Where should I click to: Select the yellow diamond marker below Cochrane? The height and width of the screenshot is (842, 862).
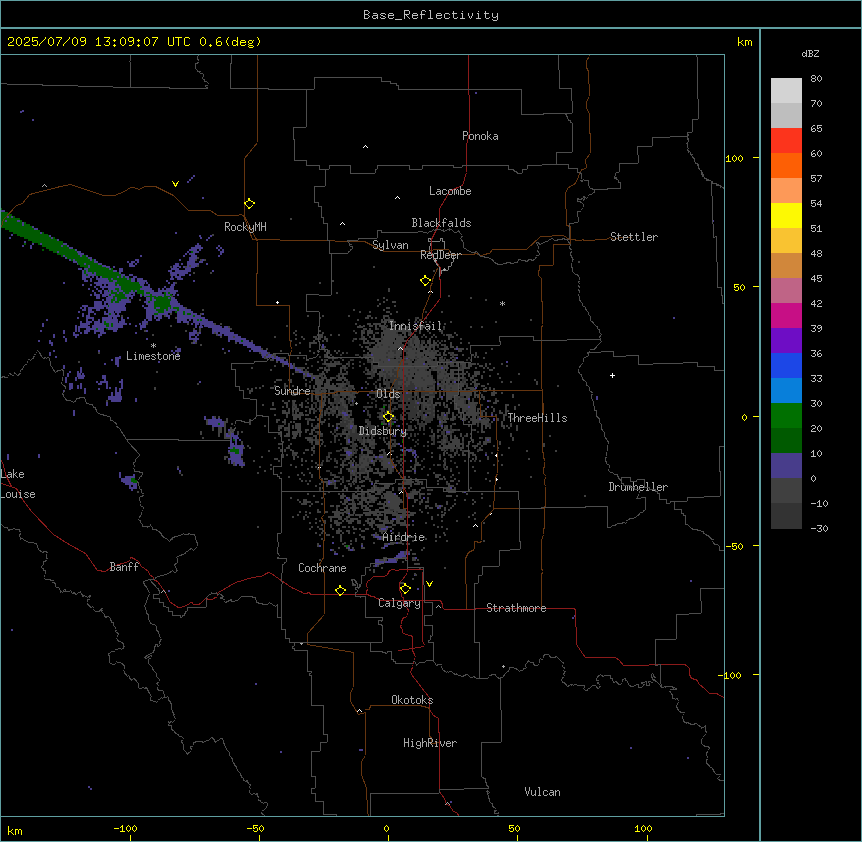pyautogui.click(x=340, y=590)
